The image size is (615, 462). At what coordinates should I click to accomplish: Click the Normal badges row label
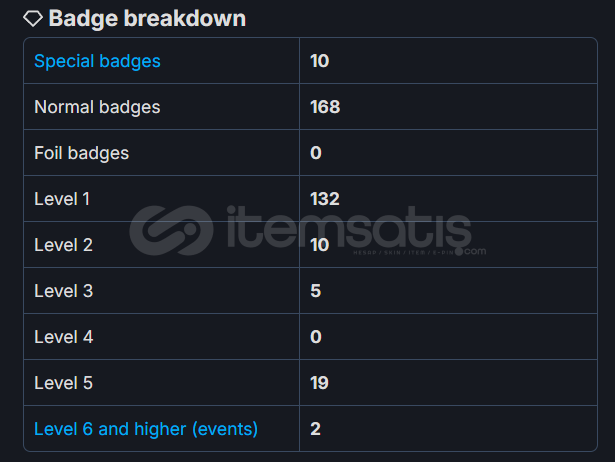97,107
